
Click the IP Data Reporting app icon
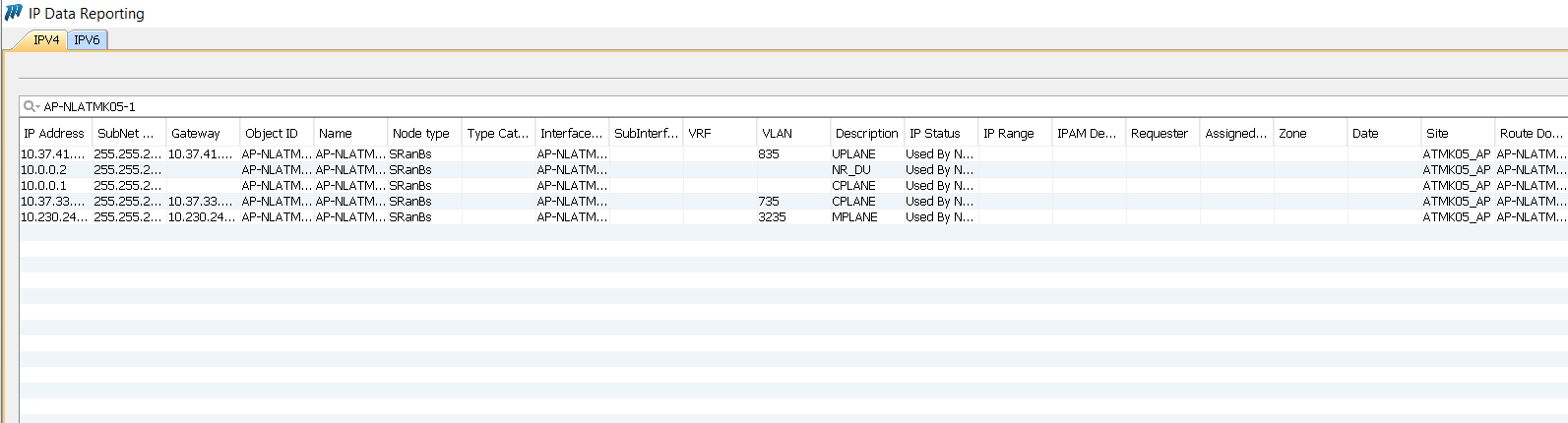pos(14,13)
